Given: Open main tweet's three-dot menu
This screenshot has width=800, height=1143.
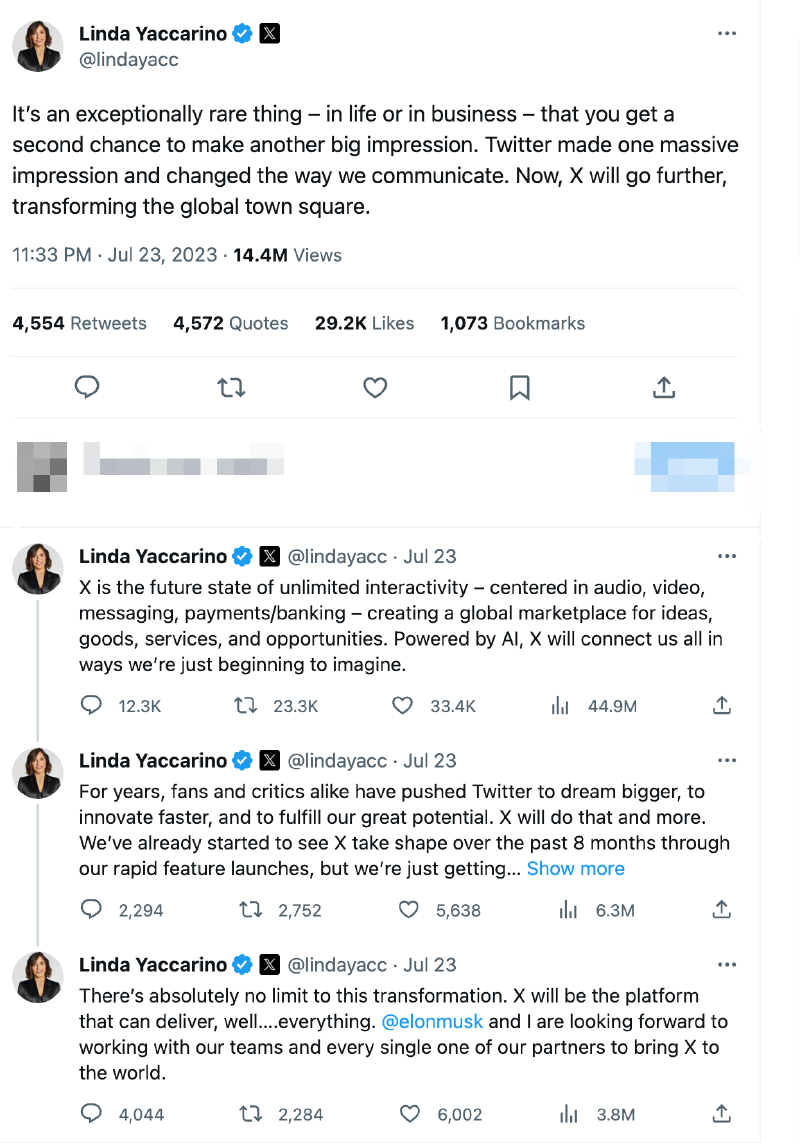Looking at the screenshot, I should (x=727, y=34).
